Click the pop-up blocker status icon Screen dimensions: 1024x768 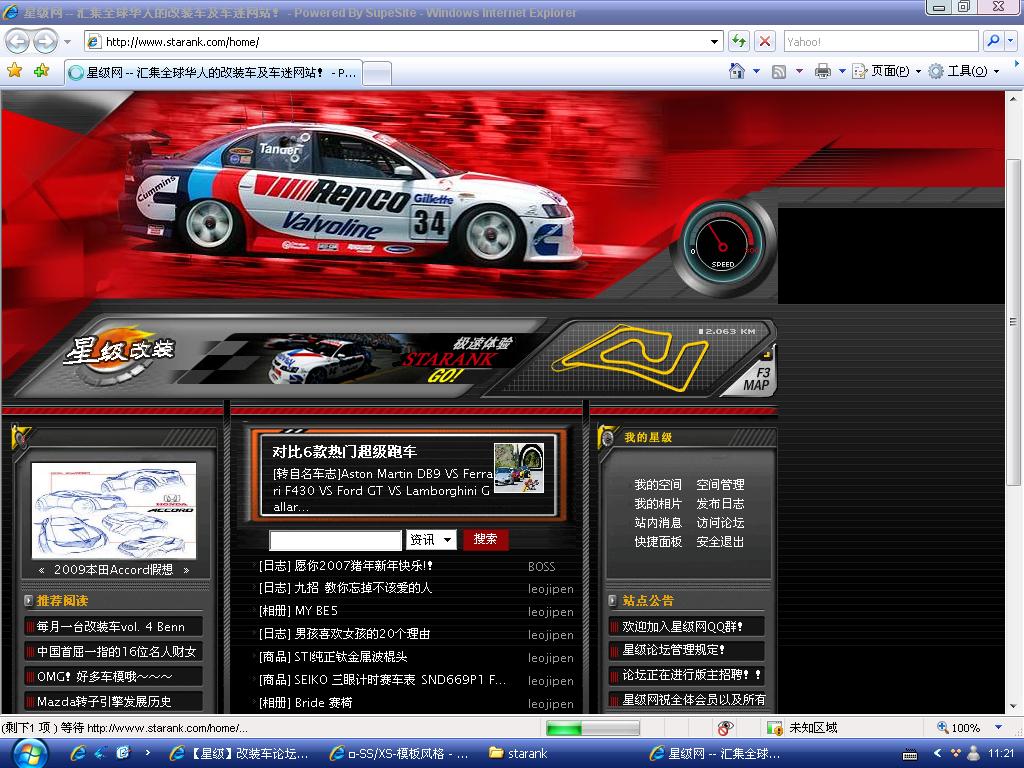point(725,728)
